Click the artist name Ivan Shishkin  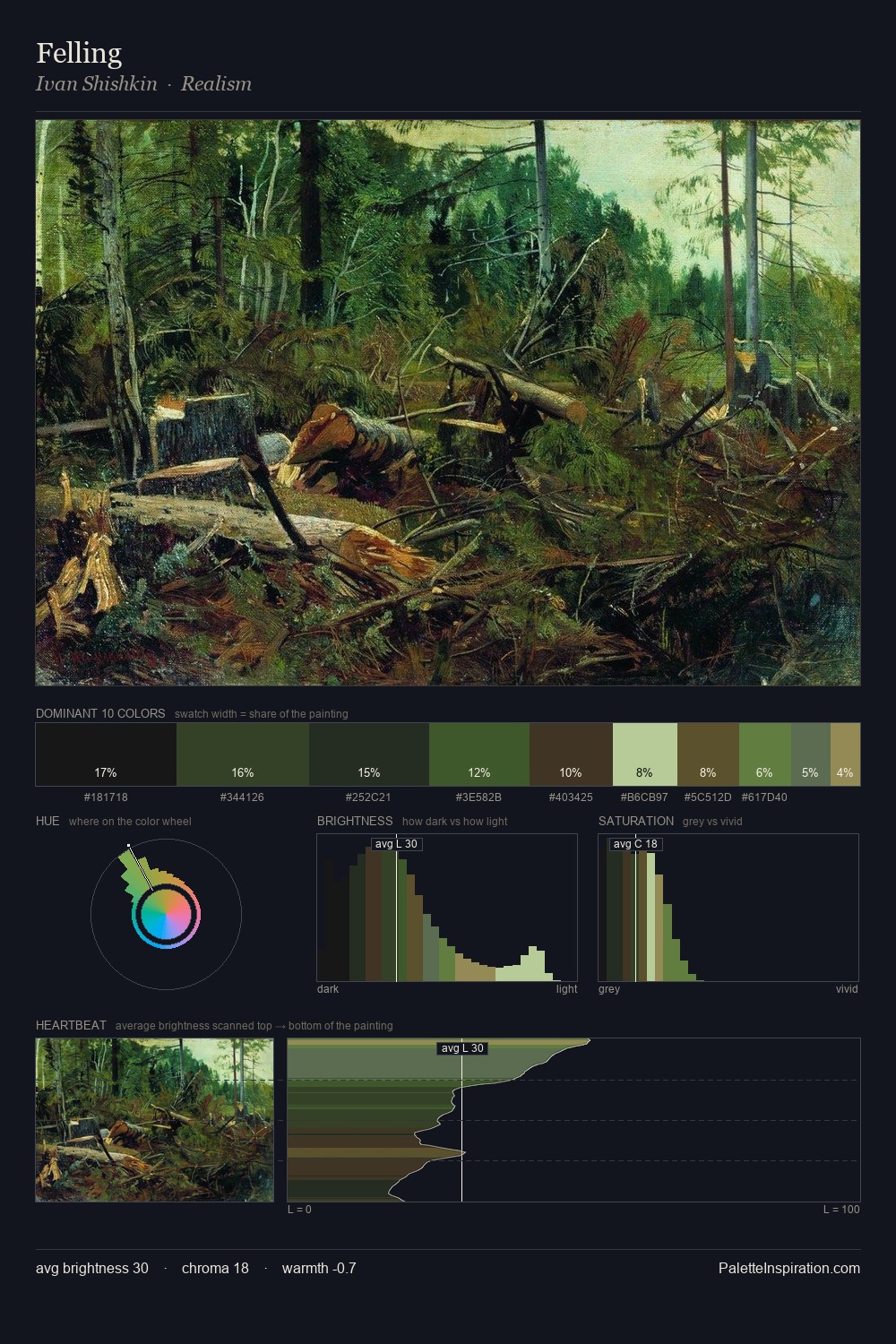[x=97, y=83]
